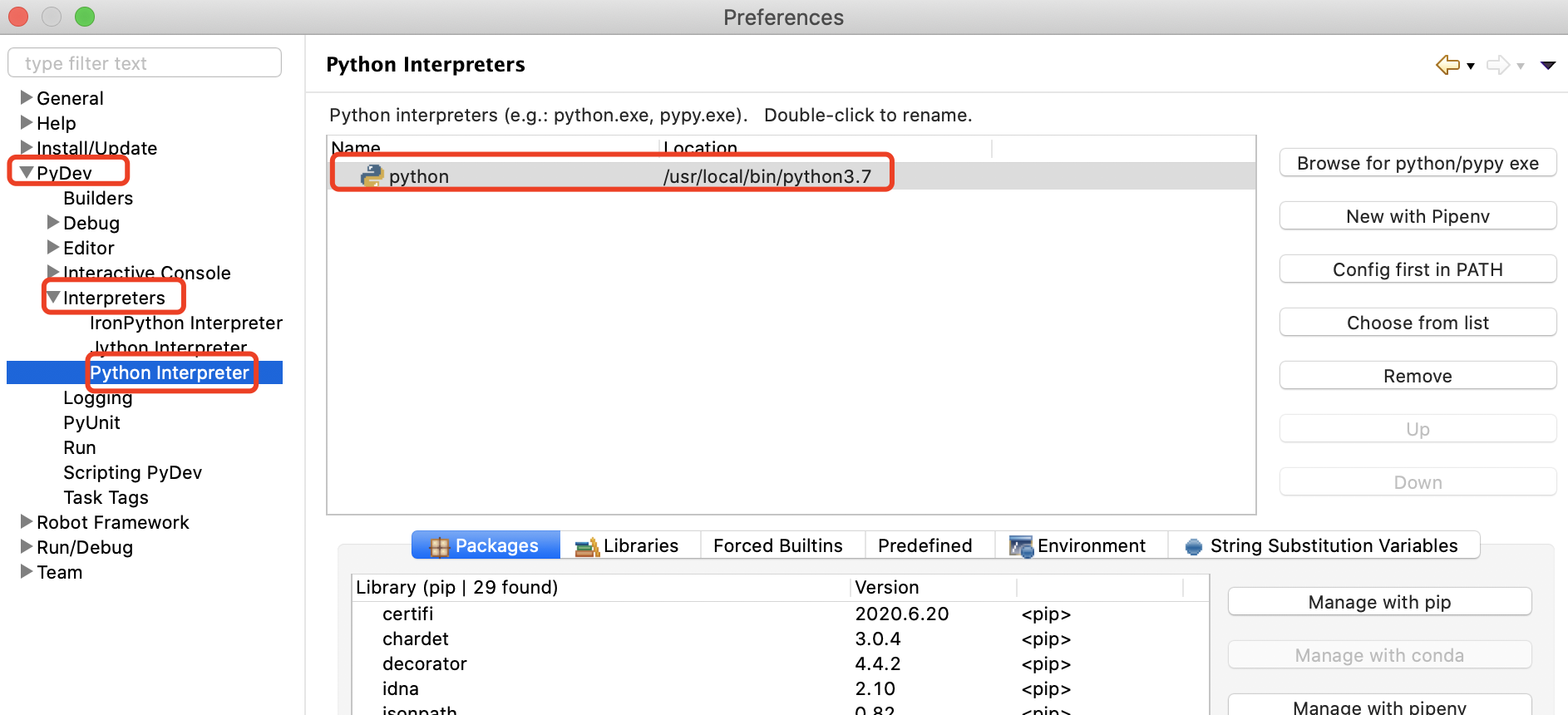This screenshot has width=1568, height=715.
Task: Switch to the Packages tab
Action: (x=486, y=545)
